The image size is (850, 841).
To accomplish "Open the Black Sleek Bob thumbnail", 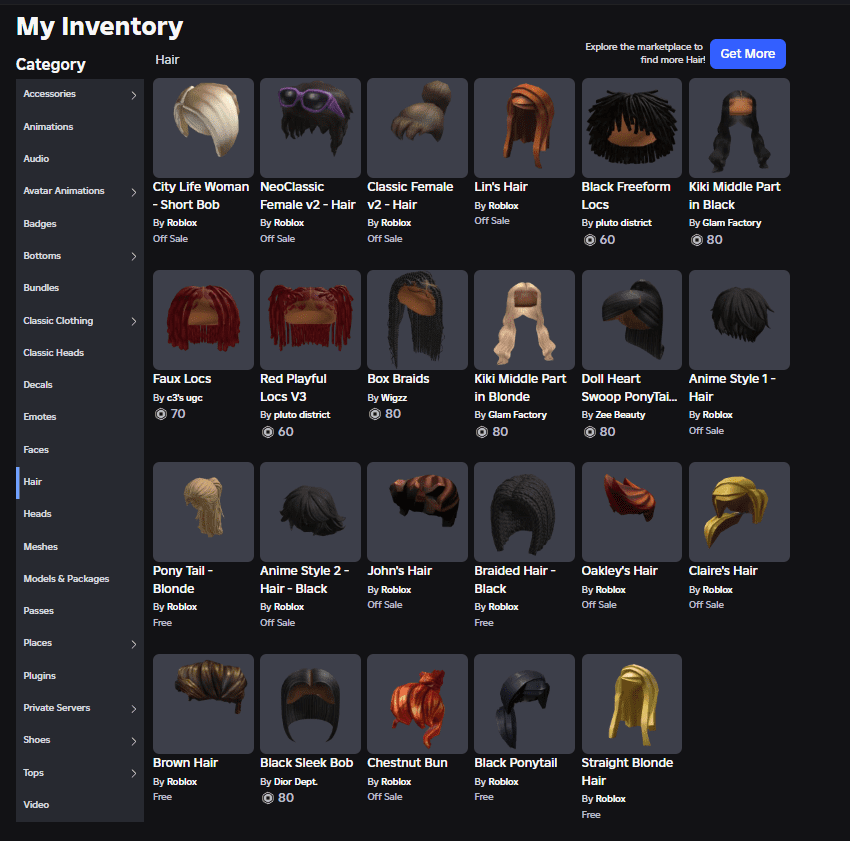I will (310, 704).
